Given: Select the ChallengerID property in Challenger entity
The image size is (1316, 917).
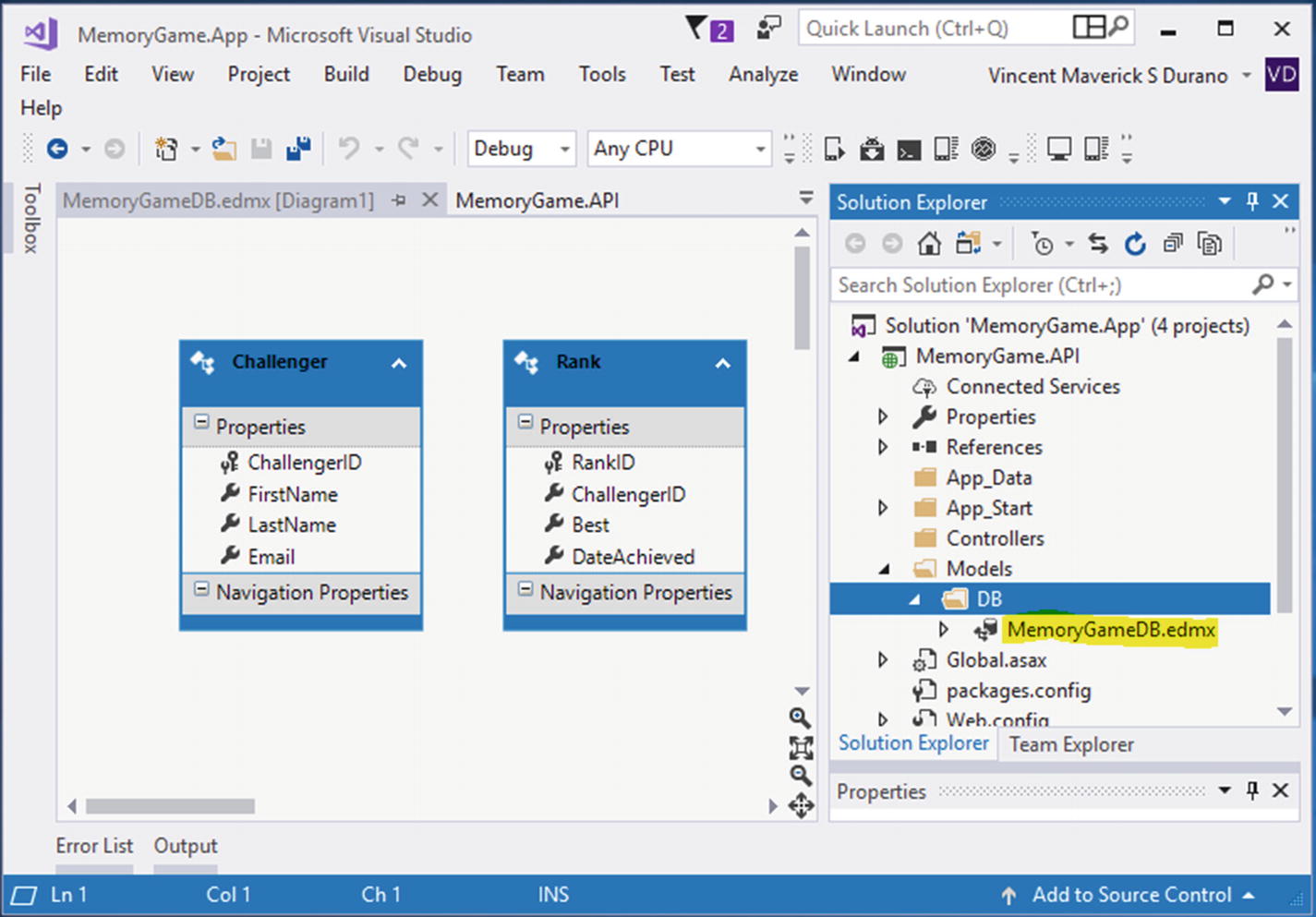Looking at the screenshot, I should (304, 463).
